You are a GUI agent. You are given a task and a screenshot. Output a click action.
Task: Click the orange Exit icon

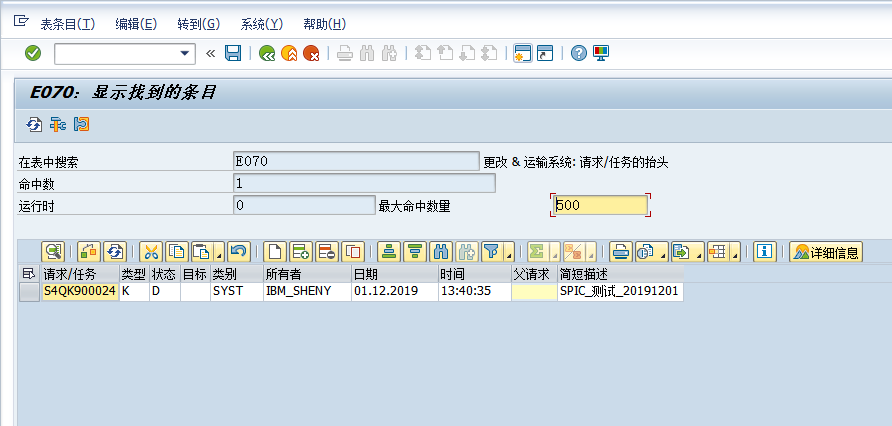pyautogui.click(x=289, y=53)
